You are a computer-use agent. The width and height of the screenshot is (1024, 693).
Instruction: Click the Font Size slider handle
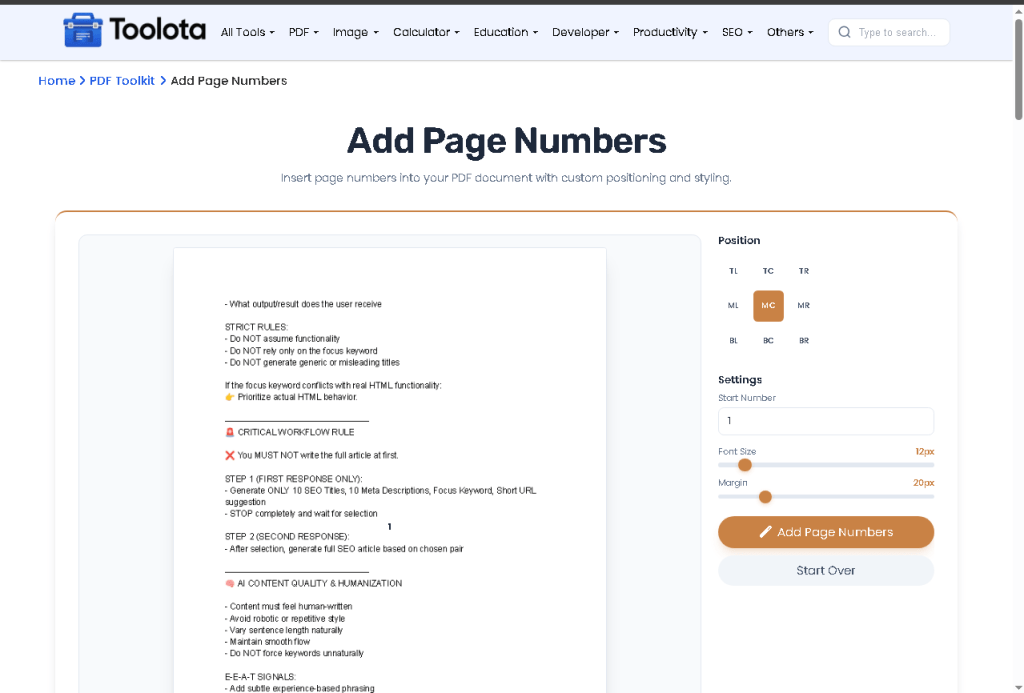(744, 465)
